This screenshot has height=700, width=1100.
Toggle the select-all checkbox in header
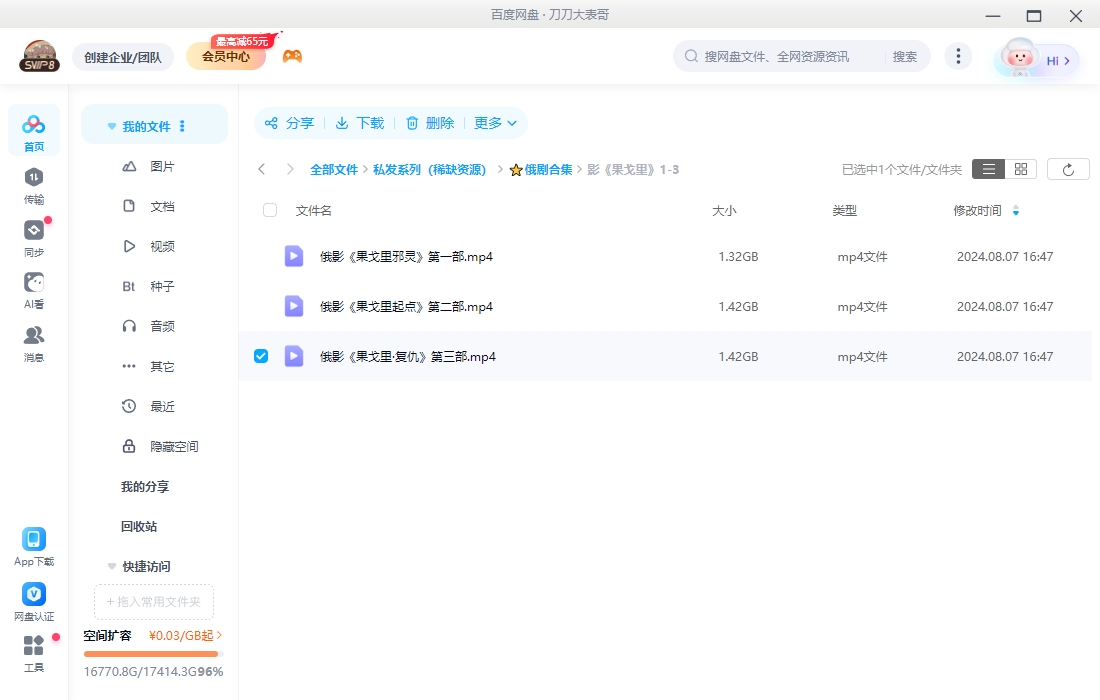270,210
